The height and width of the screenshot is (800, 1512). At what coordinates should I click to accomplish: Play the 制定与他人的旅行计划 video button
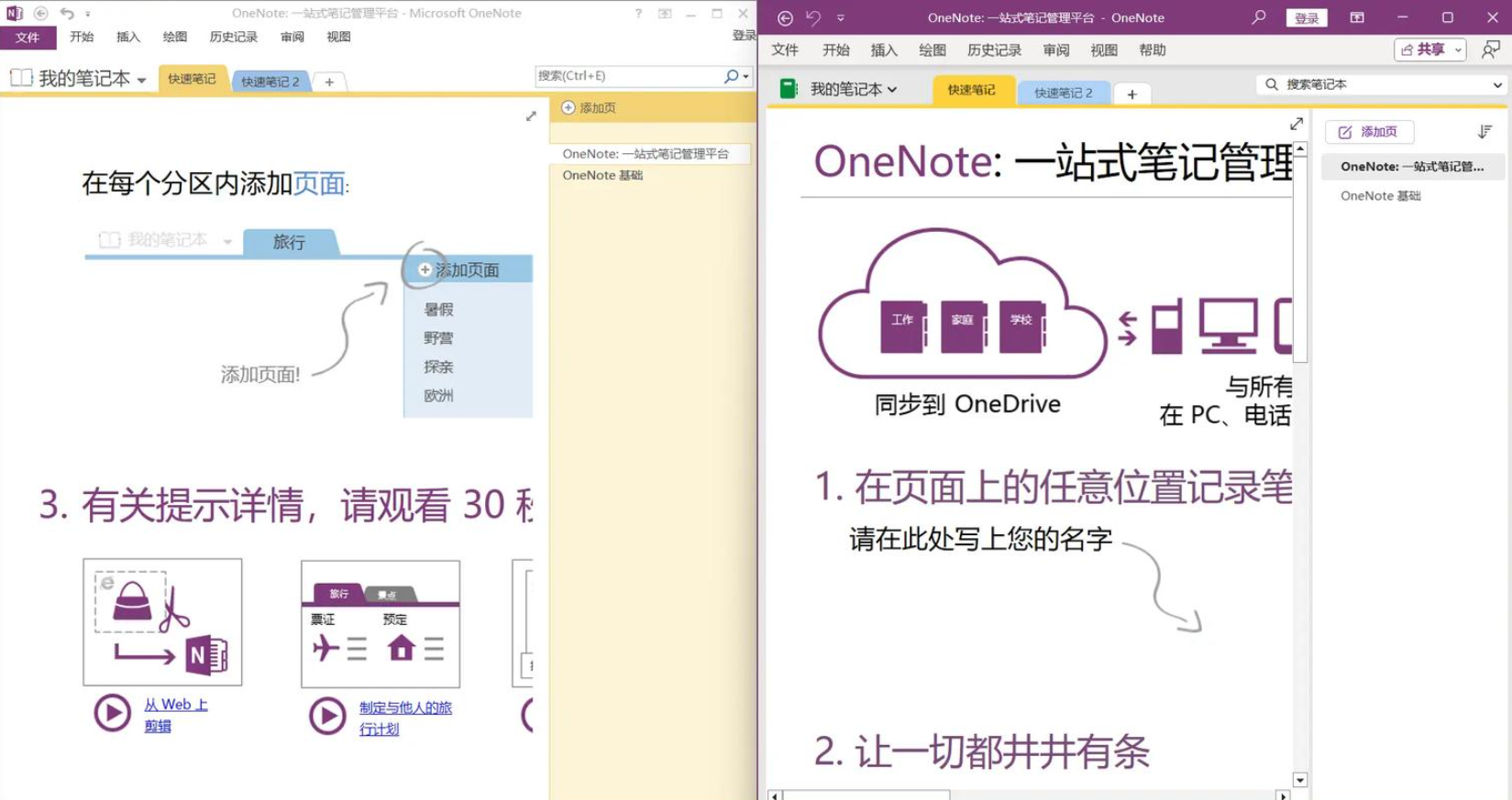(x=327, y=716)
